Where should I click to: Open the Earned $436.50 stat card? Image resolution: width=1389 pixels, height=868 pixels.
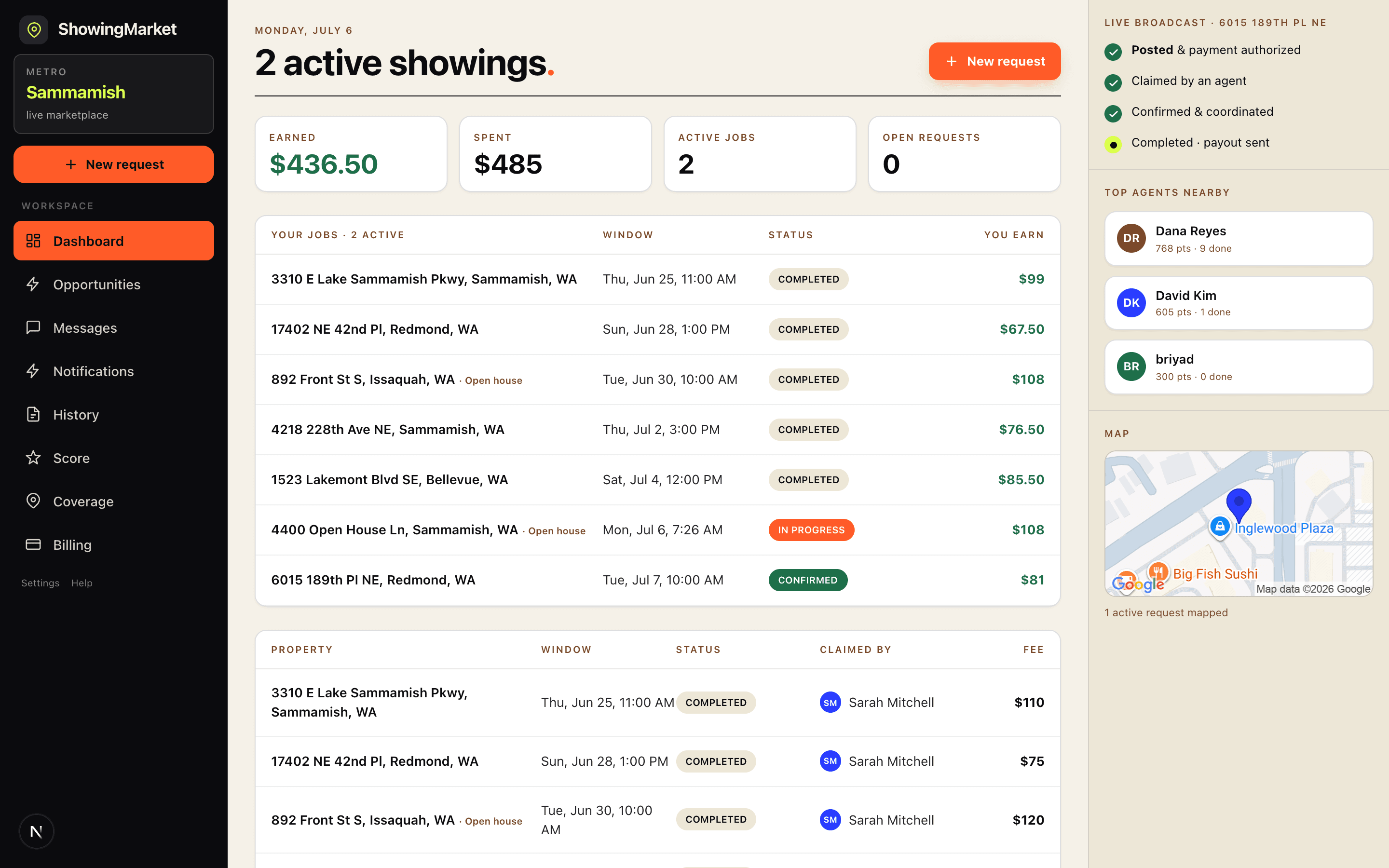point(351,154)
